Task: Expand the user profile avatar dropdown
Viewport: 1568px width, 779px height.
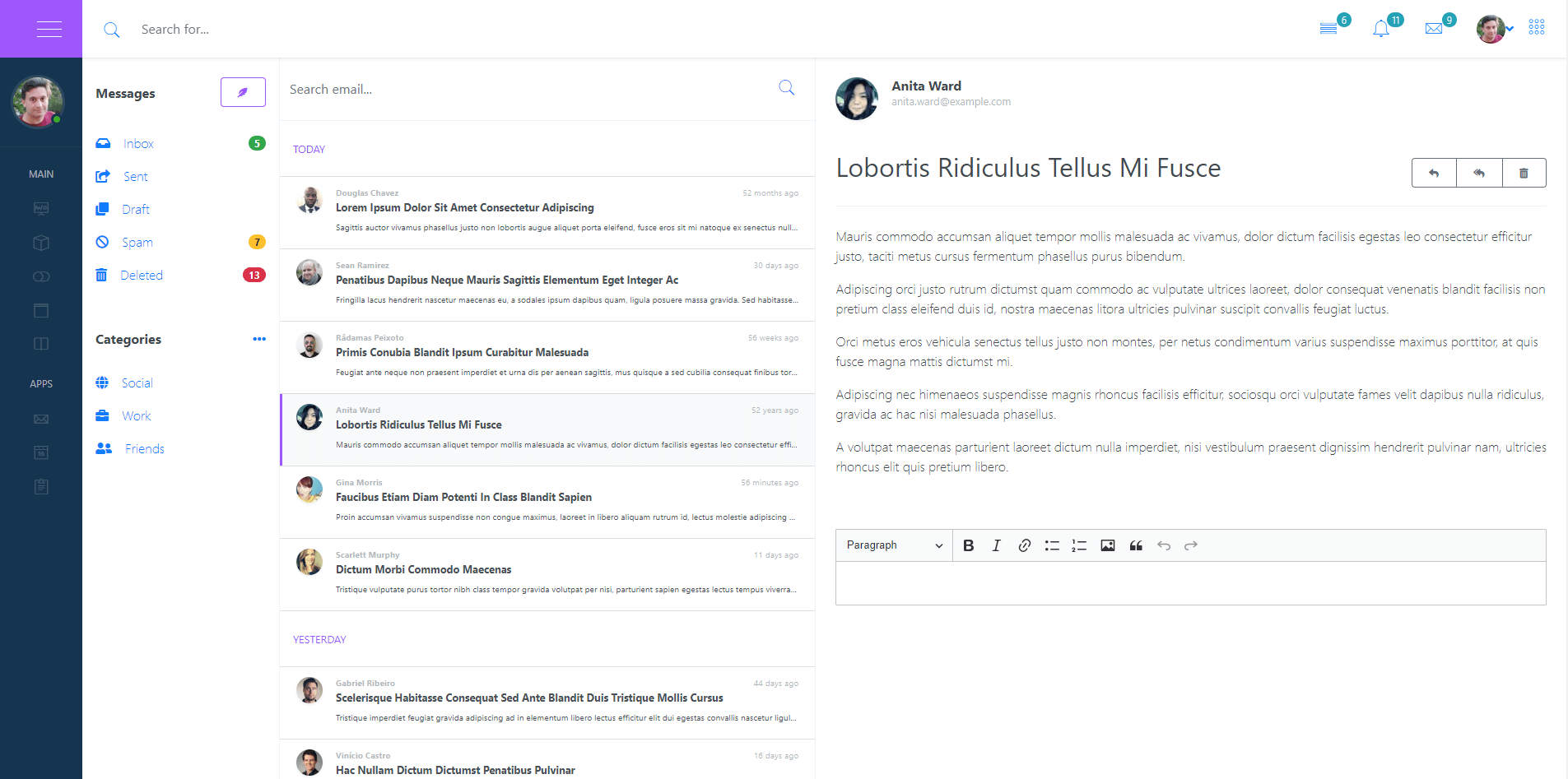Action: (x=1494, y=29)
